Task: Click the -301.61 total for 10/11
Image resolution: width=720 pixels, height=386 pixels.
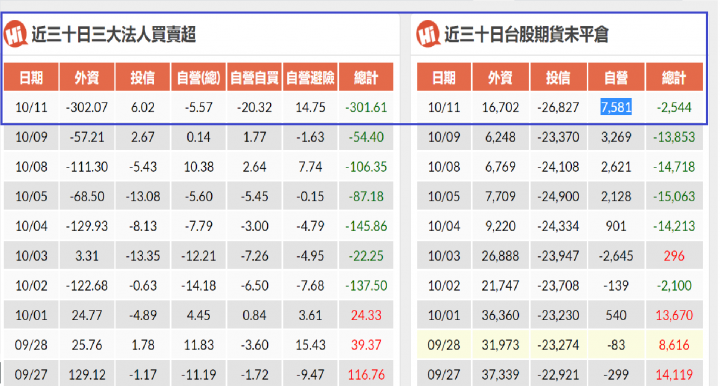Action: click(366, 107)
